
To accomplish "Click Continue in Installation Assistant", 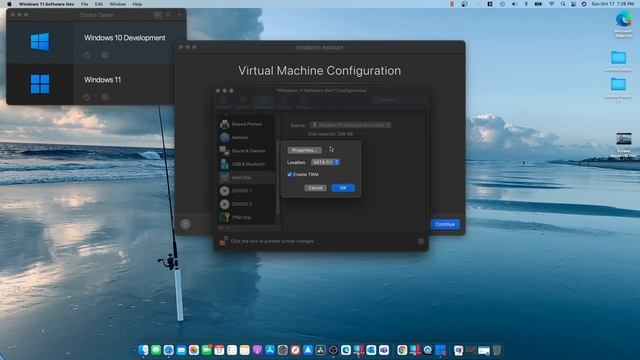I will tap(445, 224).
